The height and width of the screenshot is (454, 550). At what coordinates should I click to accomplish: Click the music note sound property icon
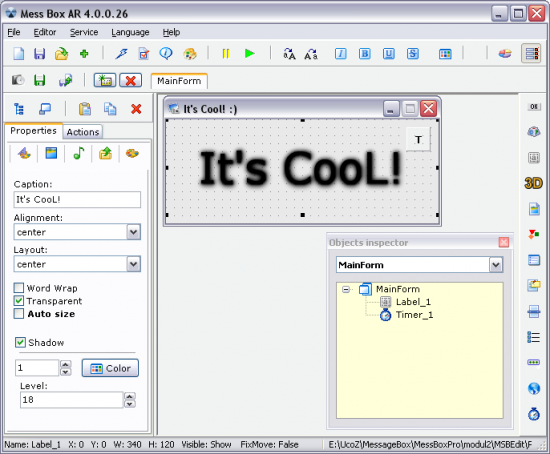[x=79, y=153]
